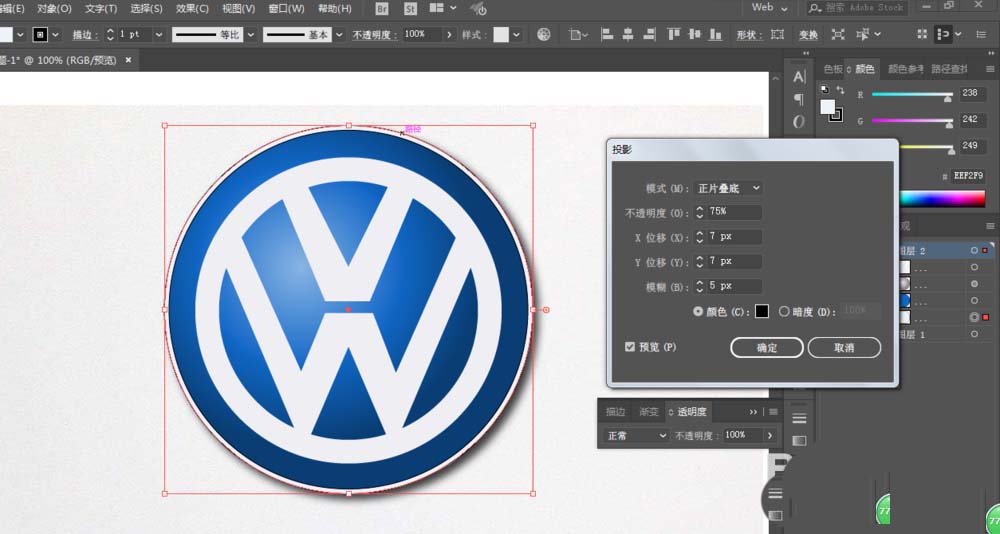This screenshot has width=1000, height=534.
Task: Click the 确定 button in 投影 dialog
Action: [767, 348]
